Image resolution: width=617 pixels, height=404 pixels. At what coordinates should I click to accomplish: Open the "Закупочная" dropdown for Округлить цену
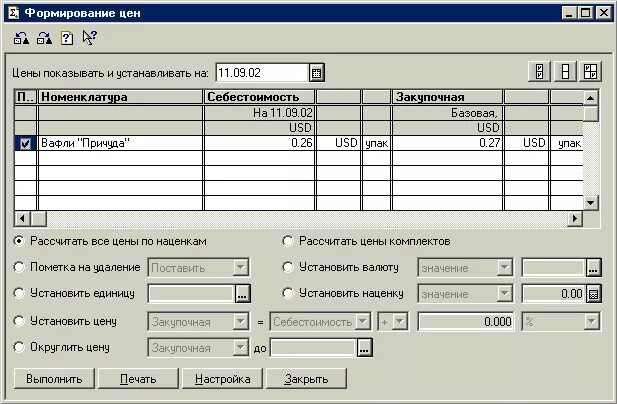[x=240, y=348]
